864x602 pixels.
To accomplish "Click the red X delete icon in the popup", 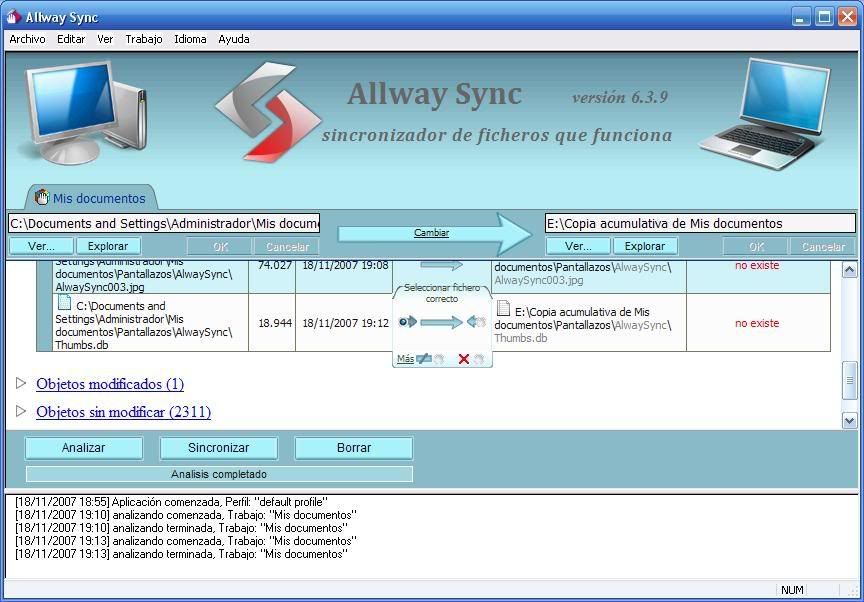I will pyautogui.click(x=464, y=359).
